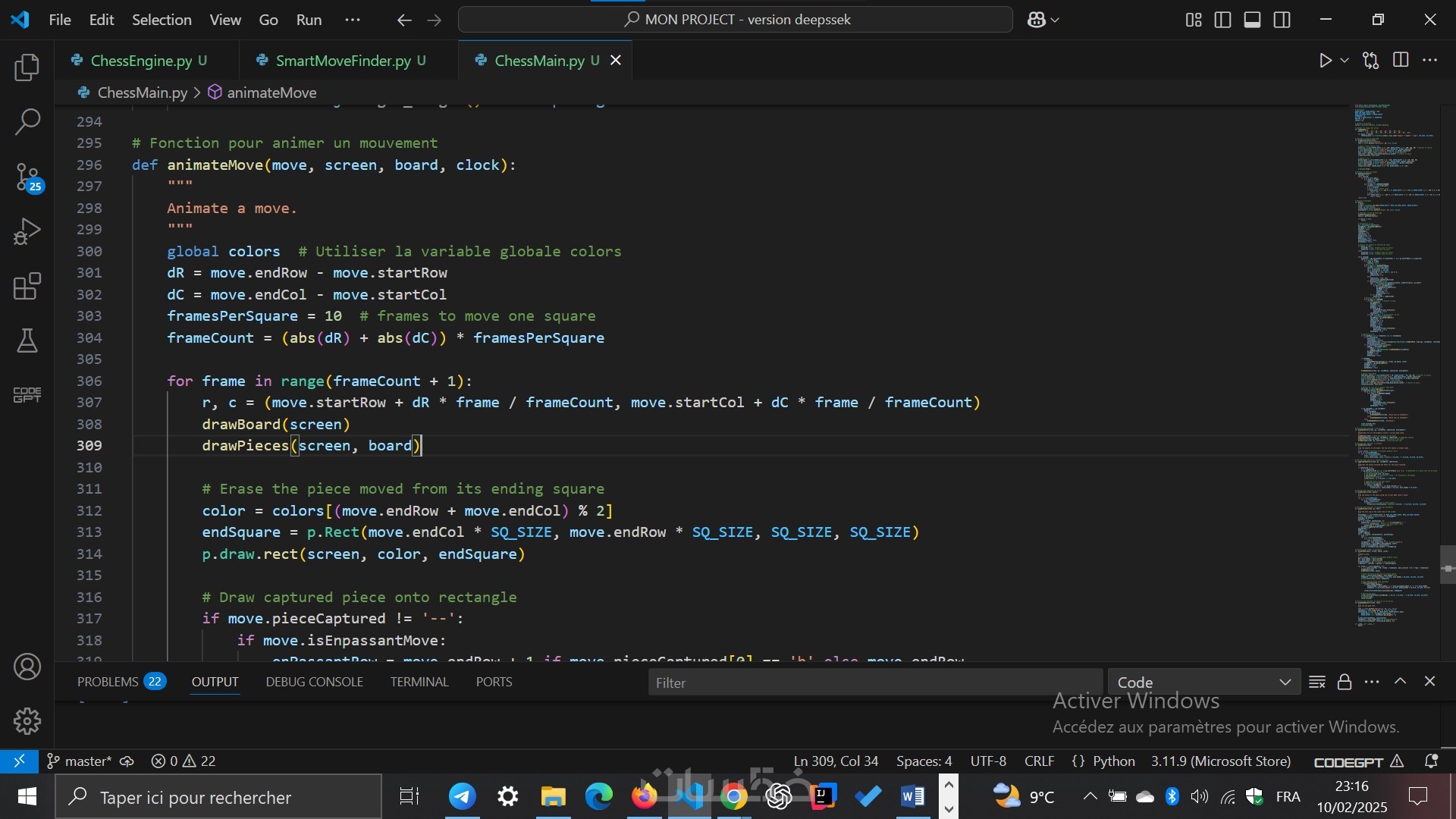Toggle the bottom panel layout button
The height and width of the screenshot is (819, 1456).
(x=1253, y=20)
